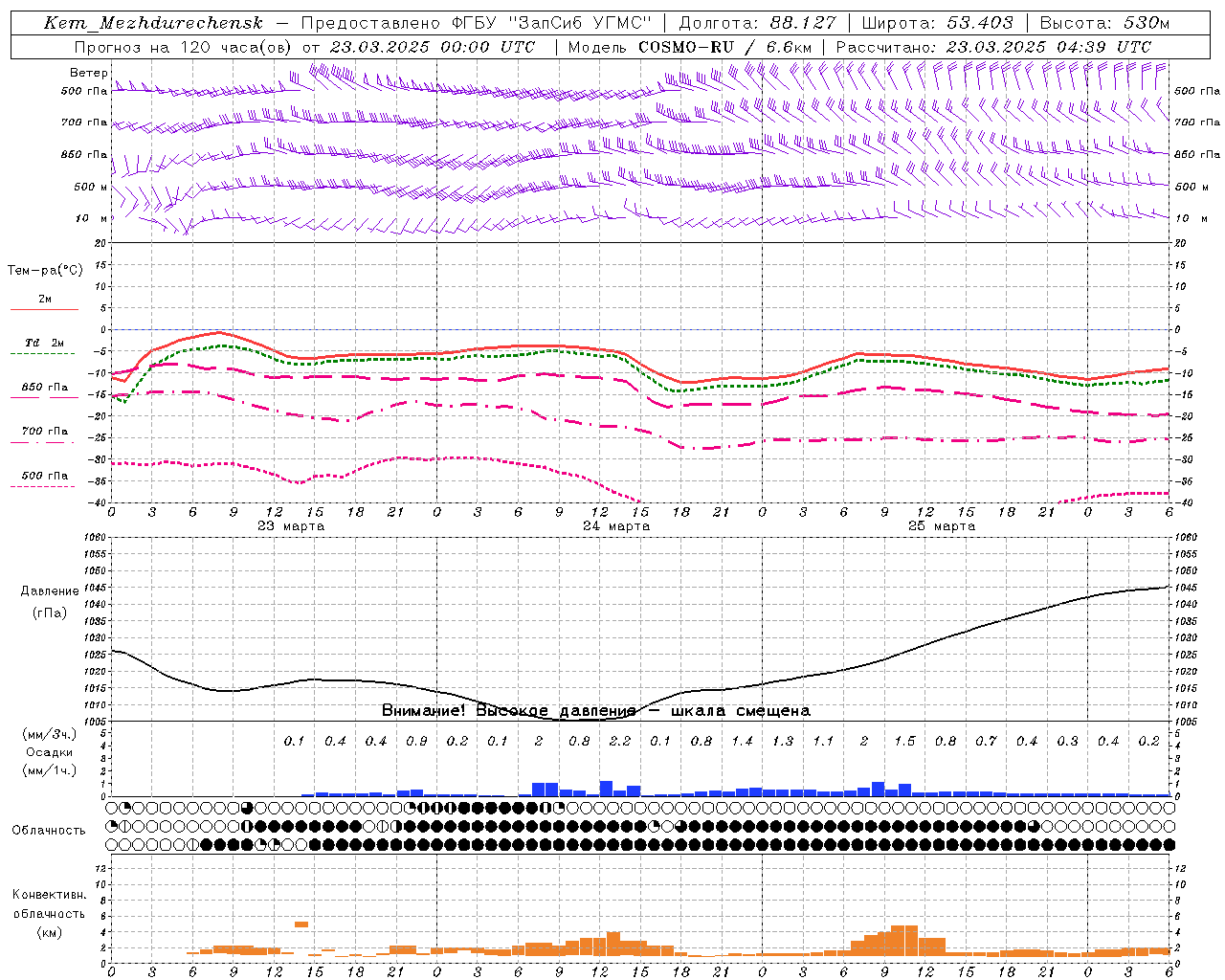Click the 1.5 precipitation value
The width and height of the screenshot is (1225, 980).
coord(904,742)
